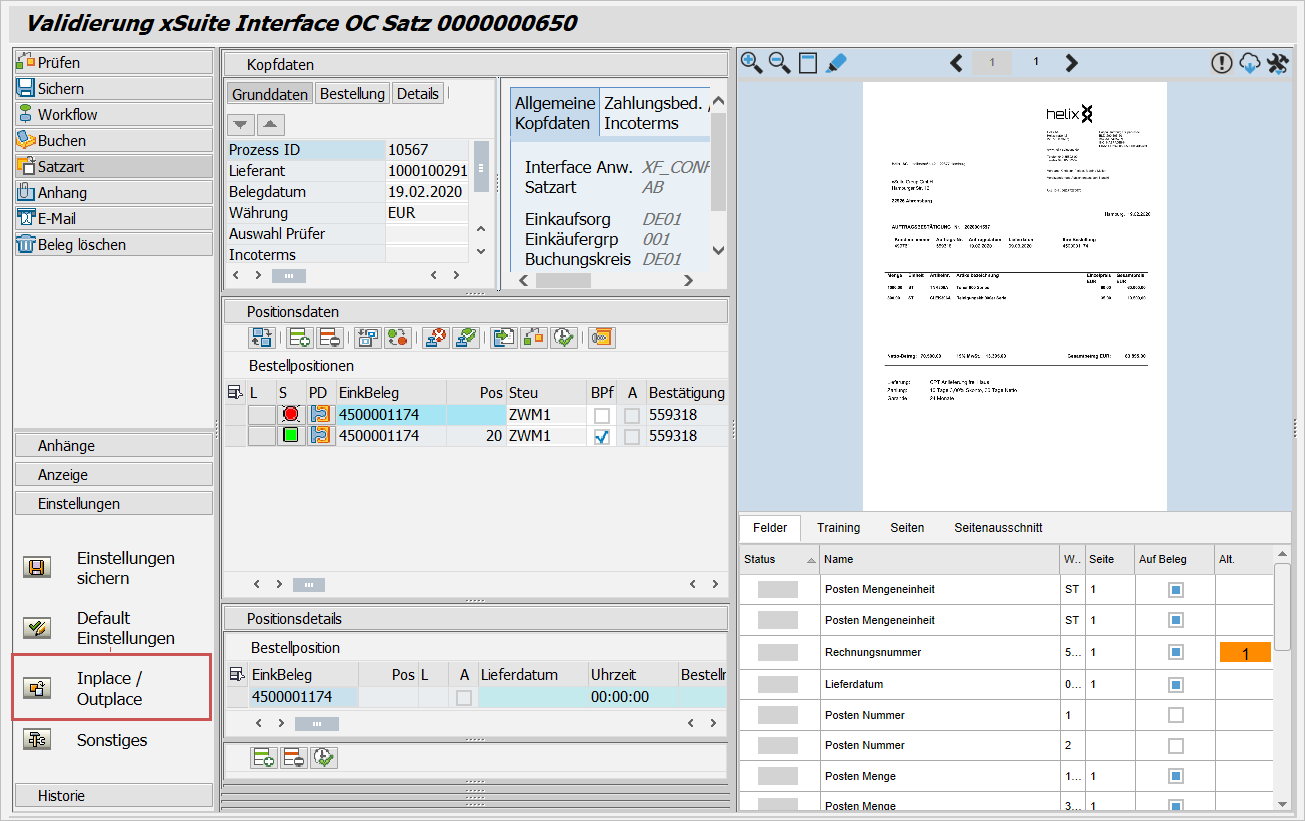The image size is (1305, 821).
Task: Expand the Historie section
Action: [114, 796]
